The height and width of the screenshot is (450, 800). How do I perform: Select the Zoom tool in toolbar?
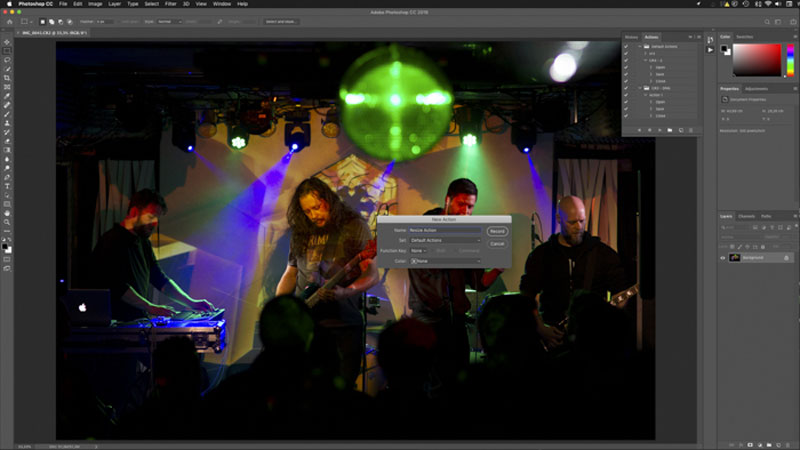pyautogui.click(x=7, y=222)
